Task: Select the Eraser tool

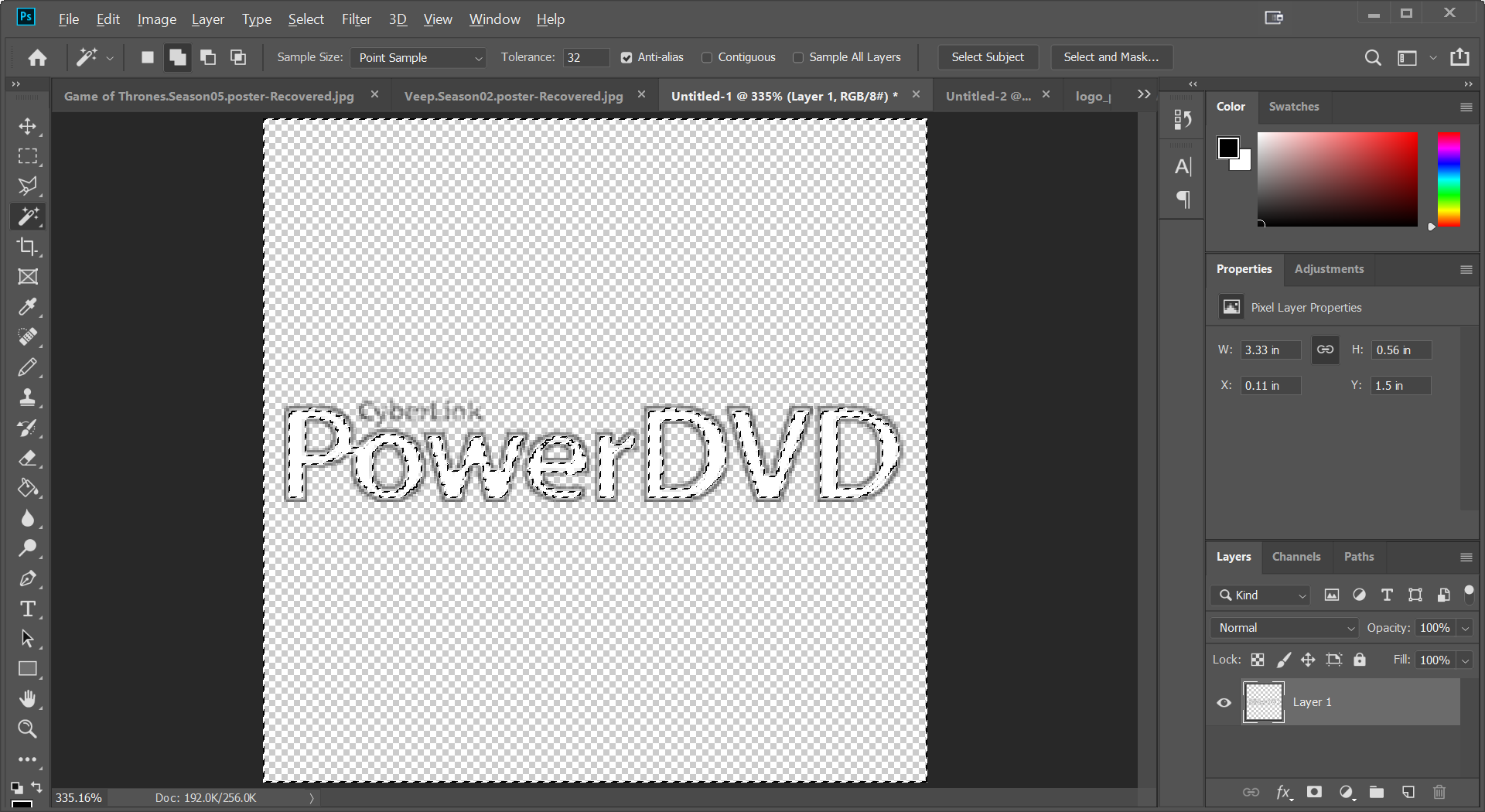Action: pyautogui.click(x=28, y=458)
